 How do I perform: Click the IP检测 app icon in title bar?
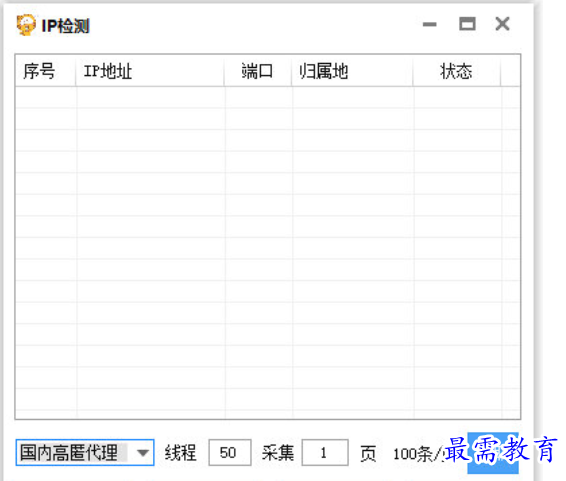click(x=26, y=25)
